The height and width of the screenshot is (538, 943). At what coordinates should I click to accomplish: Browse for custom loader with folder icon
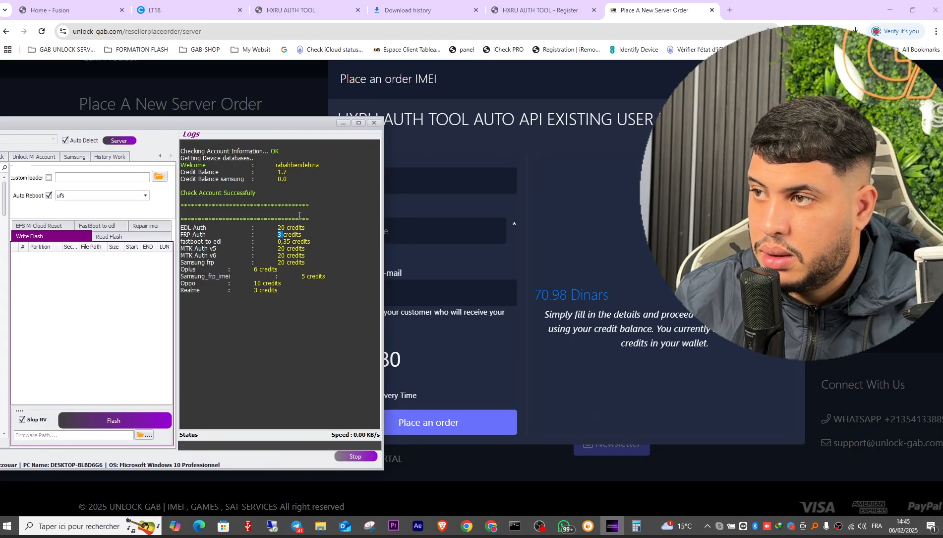pyautogui.click(x=159, y=177)
